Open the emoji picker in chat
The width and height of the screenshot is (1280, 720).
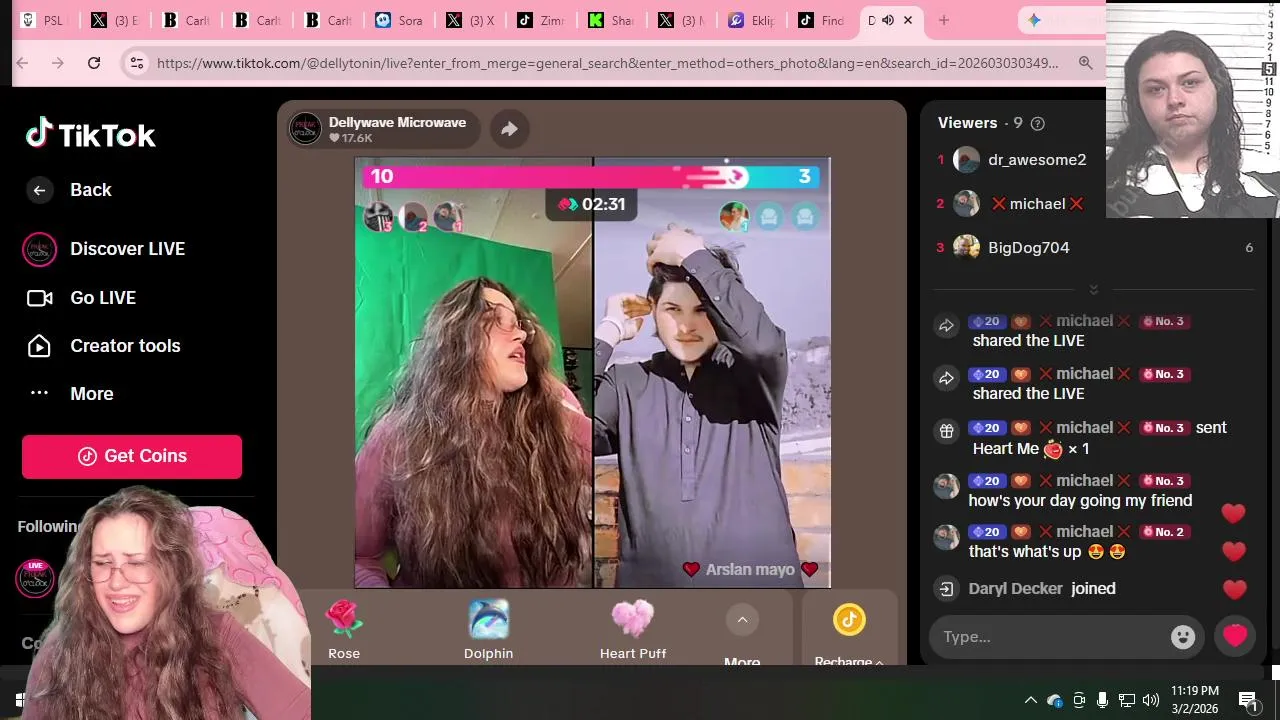1183,637
